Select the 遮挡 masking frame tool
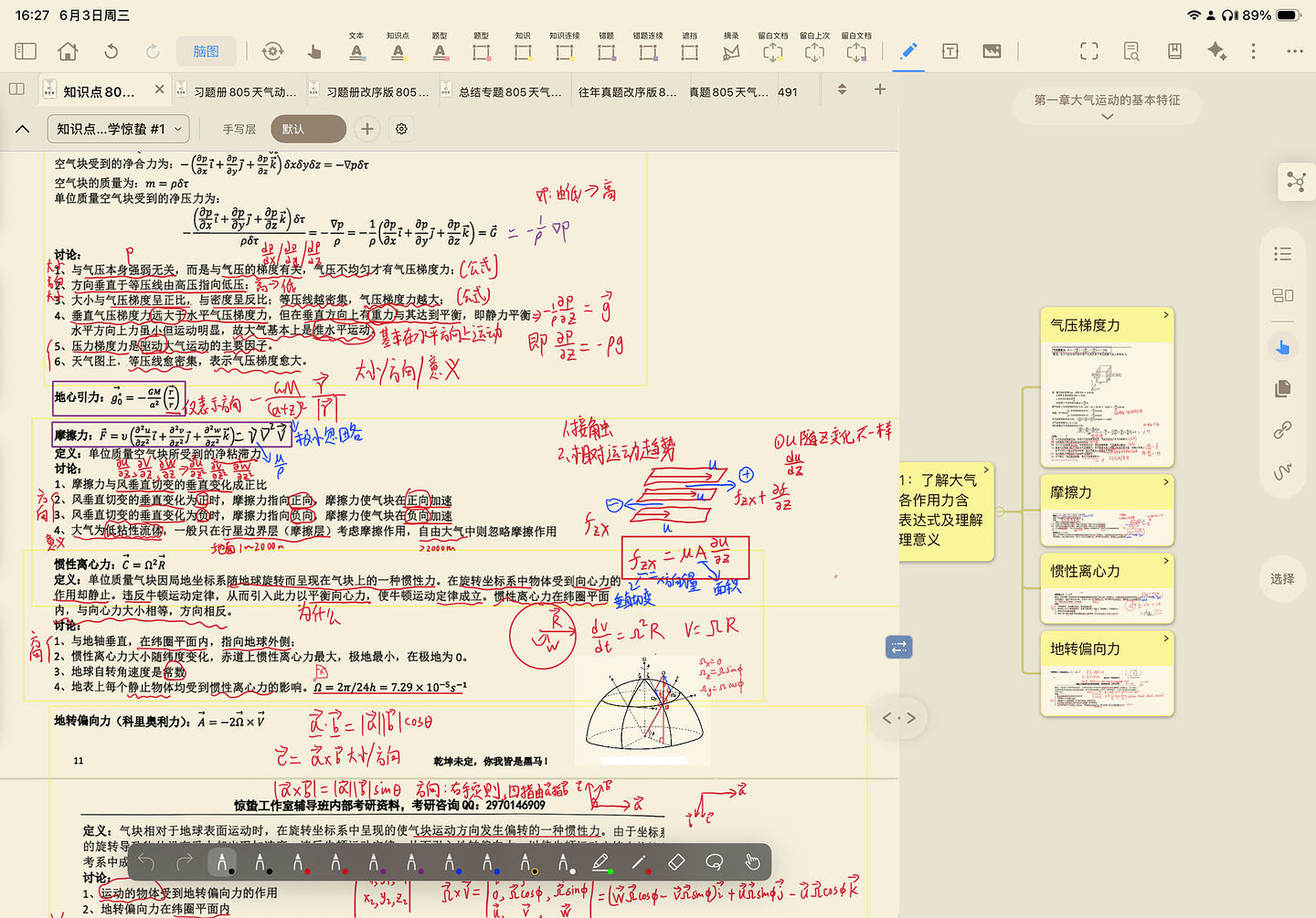 coord(689,47)
